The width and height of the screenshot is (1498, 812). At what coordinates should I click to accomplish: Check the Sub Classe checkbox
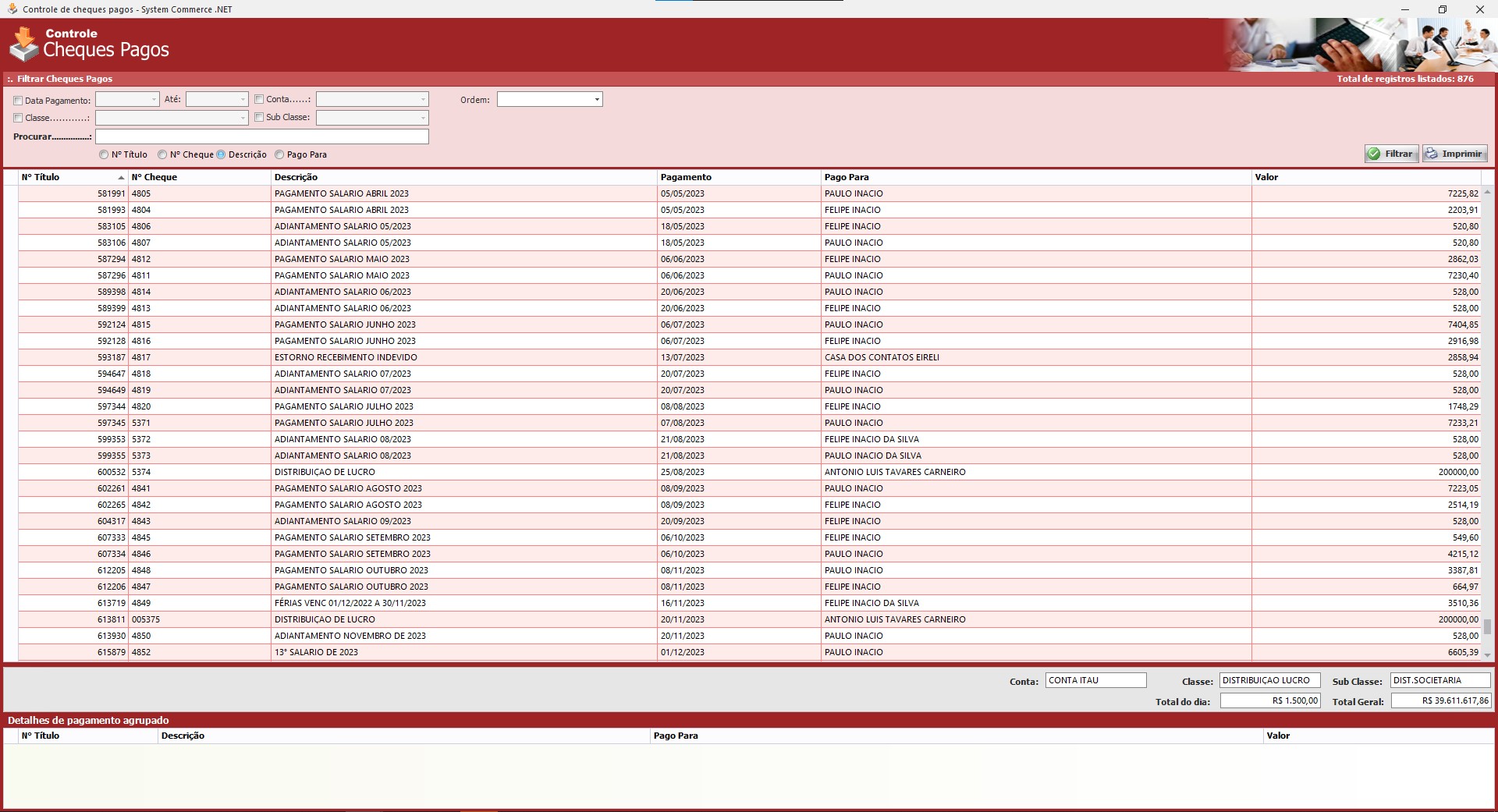coord(259,117)
